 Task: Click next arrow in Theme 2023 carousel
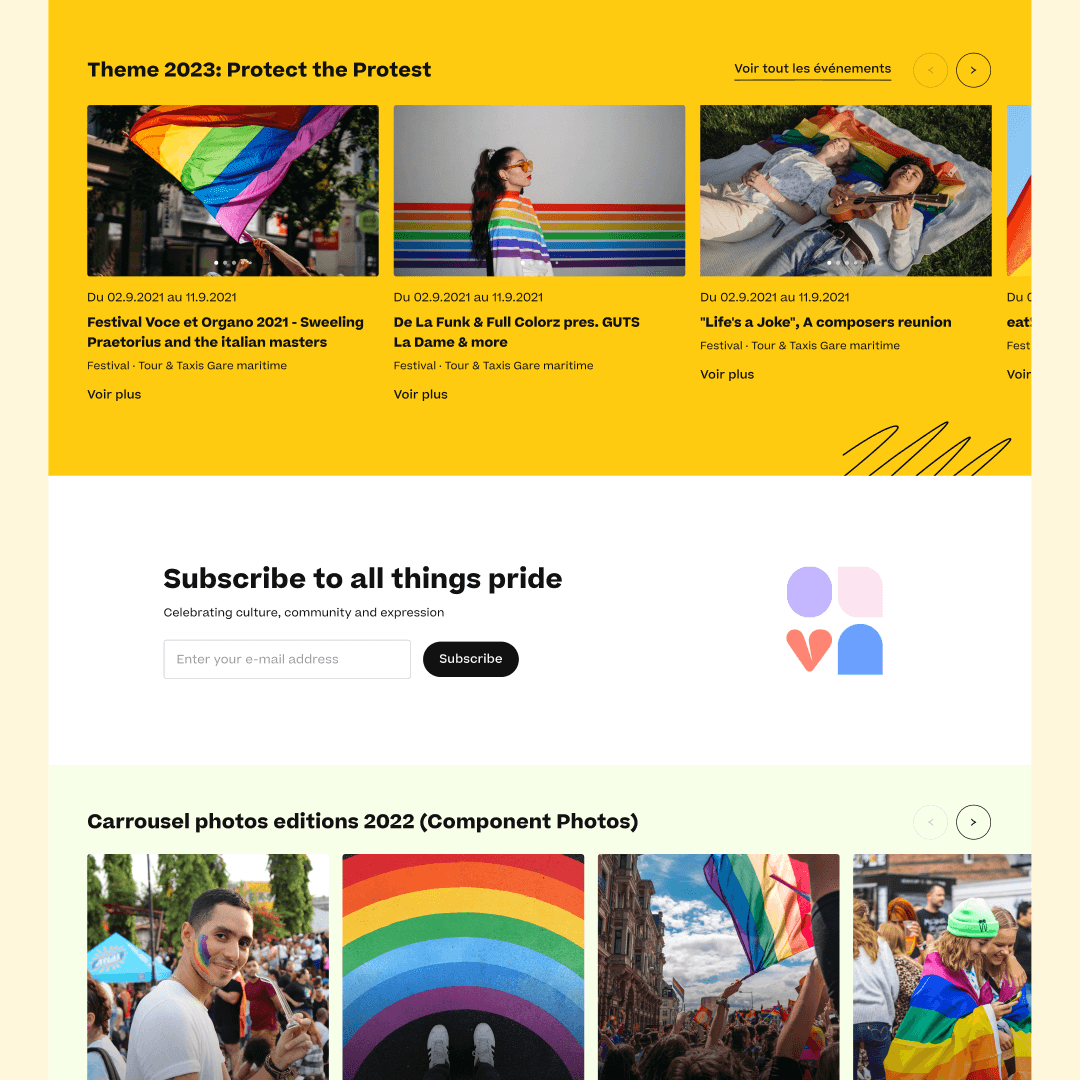[x=973, y=70]
